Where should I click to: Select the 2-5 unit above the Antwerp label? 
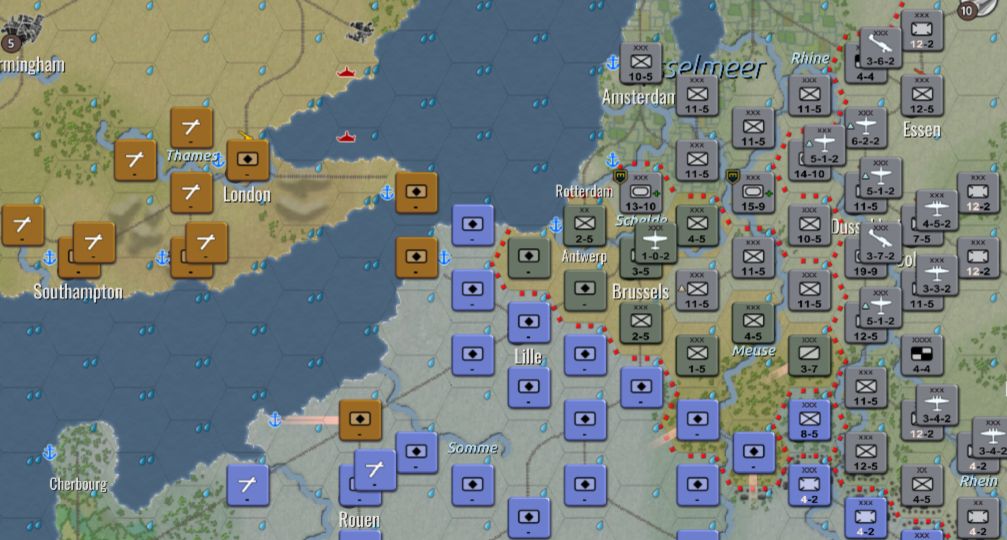(584, 225)
